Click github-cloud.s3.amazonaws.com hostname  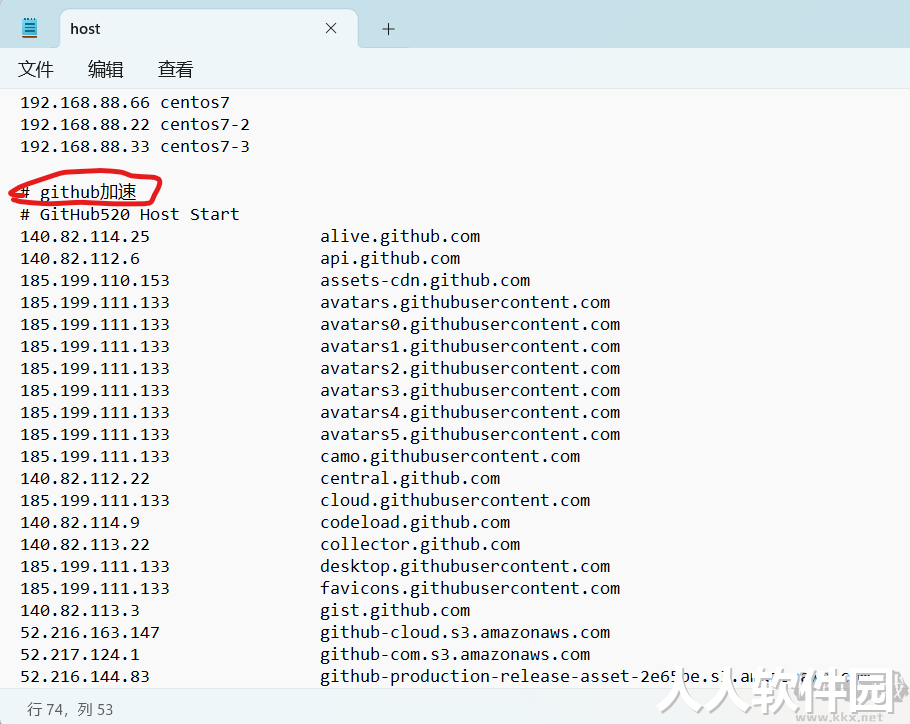[465, 632]
